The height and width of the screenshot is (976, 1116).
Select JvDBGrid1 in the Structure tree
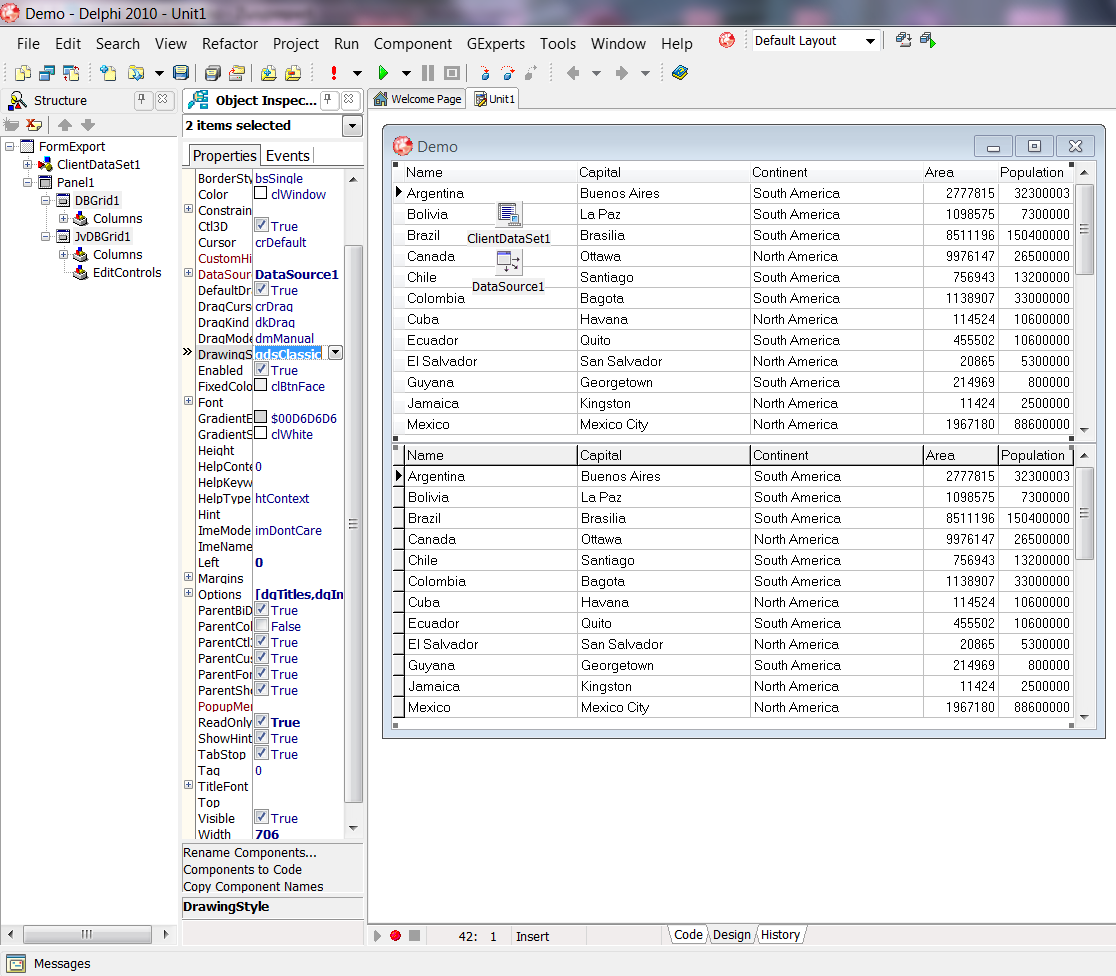click(x=103, y=236)
